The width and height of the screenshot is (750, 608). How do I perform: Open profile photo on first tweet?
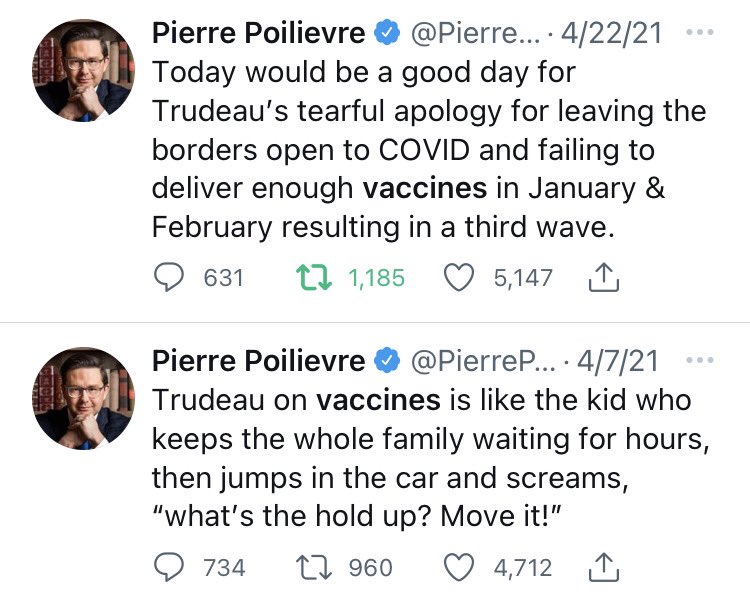coord(83,70)
